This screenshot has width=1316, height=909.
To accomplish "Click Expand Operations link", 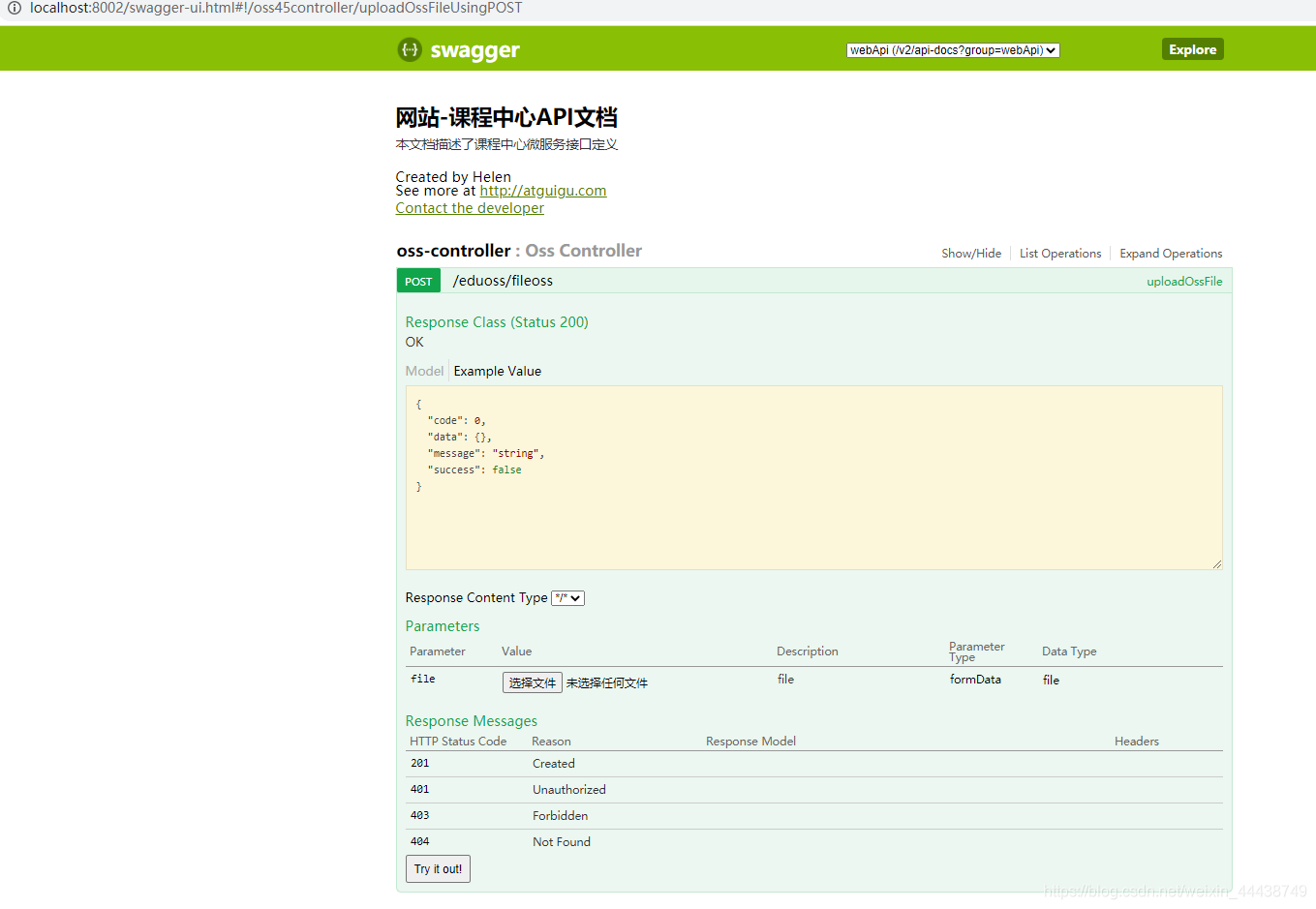I will 1171,254.
